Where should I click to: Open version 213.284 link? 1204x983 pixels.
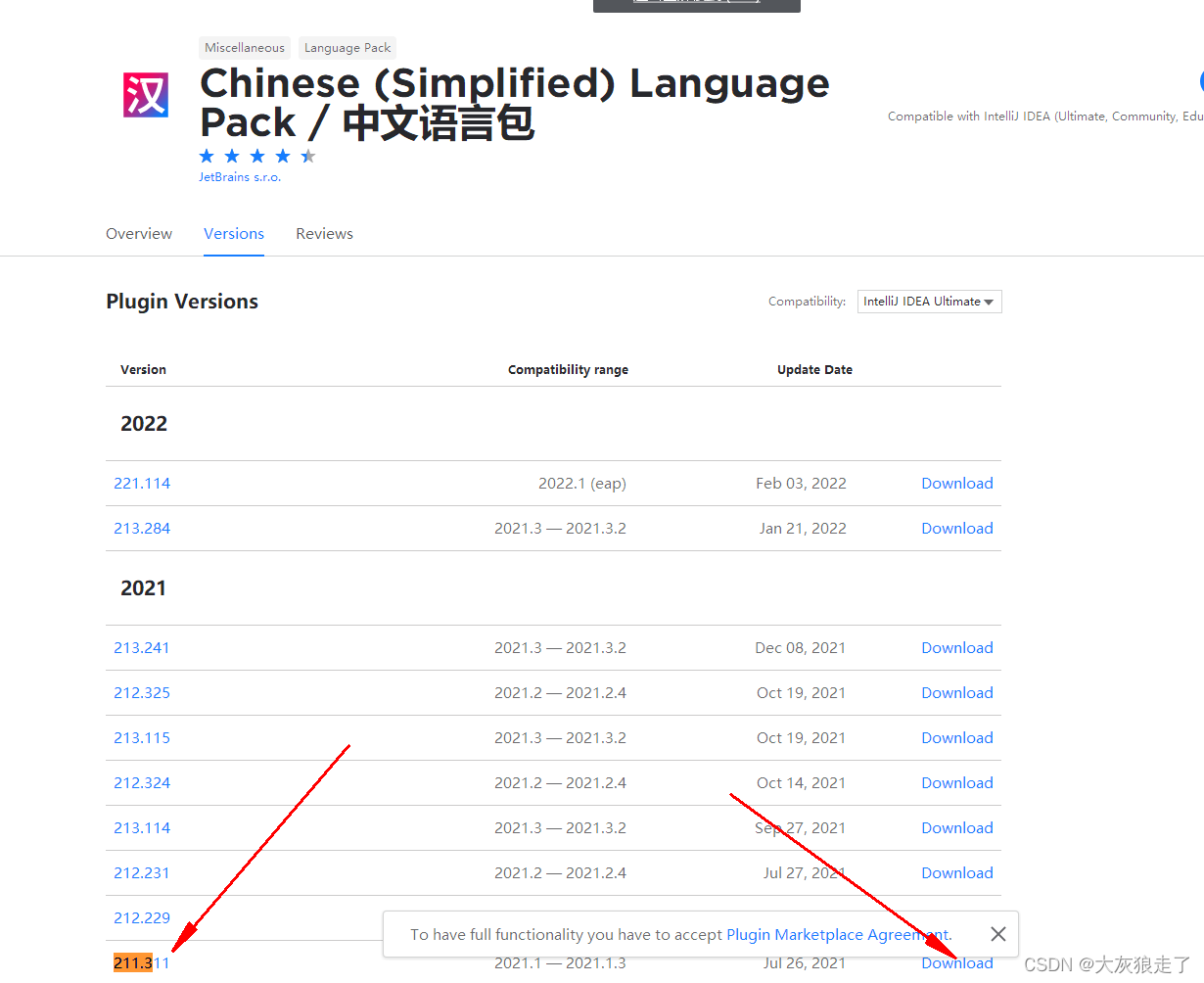pyautogui.click(x=142, y=529)
